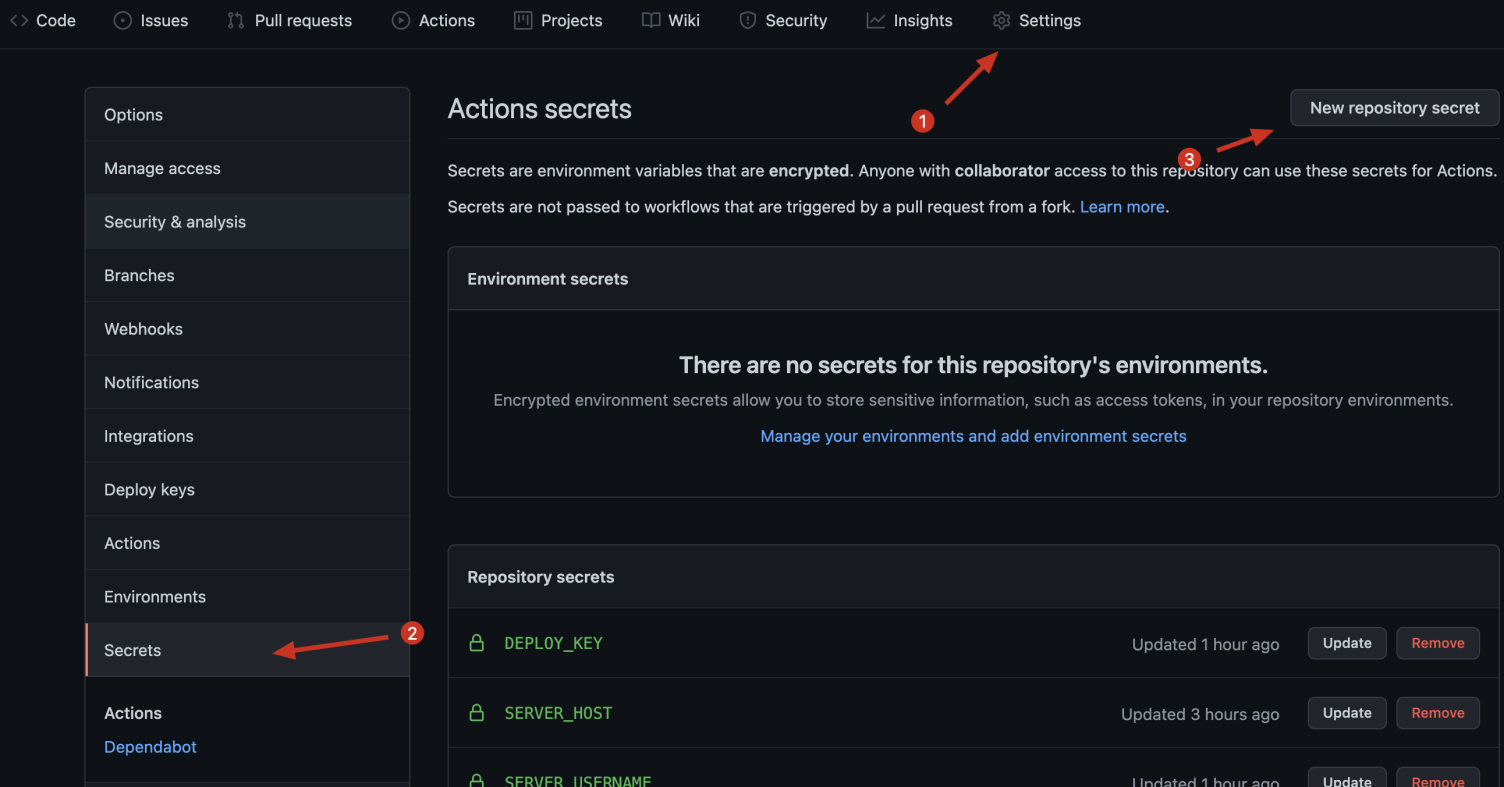Screen dimensions: 1504x787
Task: Open the Settings tab
Action: tap(1036, 20)
